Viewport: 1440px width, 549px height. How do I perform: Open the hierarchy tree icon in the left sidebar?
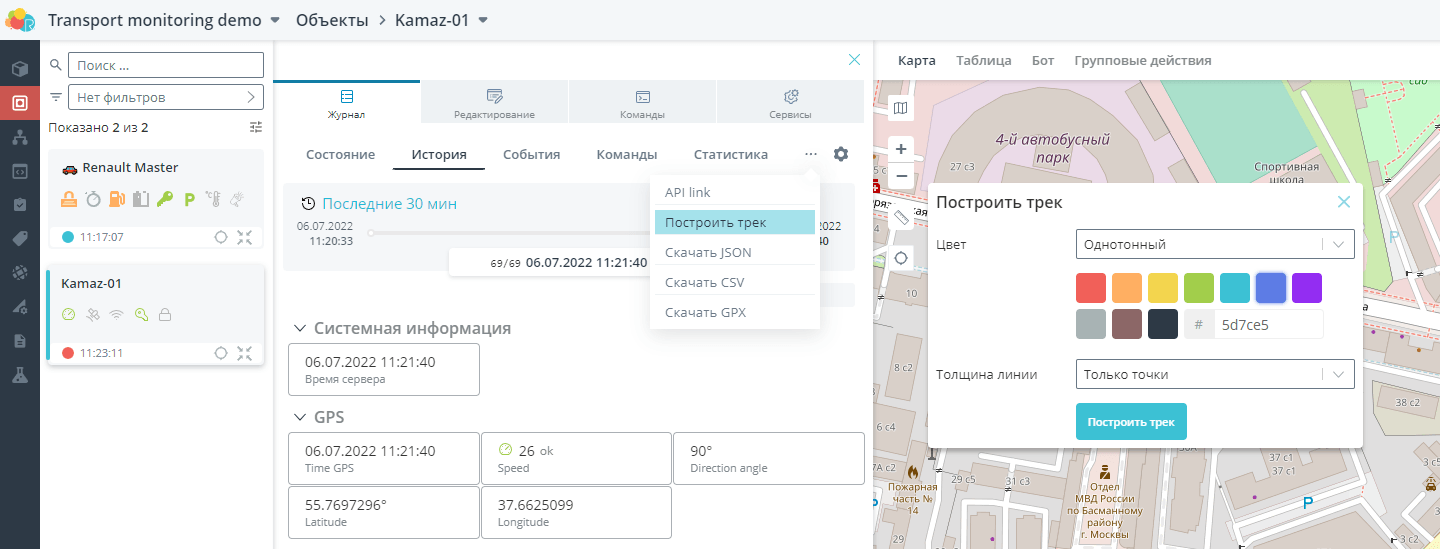click(x=19, y=137)
